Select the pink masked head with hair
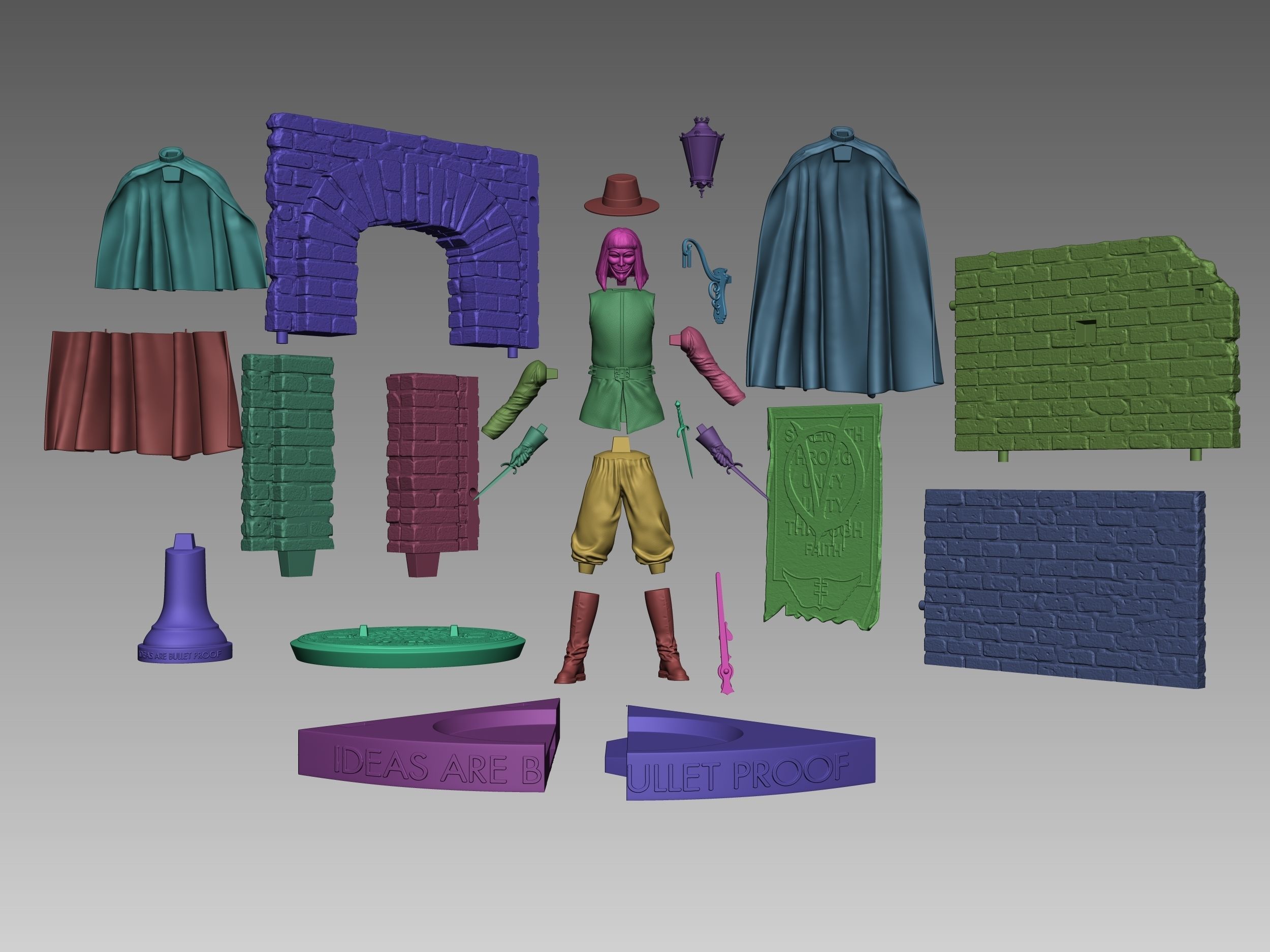This screenshot has width=1270, height=952. pyautogui.click(x=622, y=258)
